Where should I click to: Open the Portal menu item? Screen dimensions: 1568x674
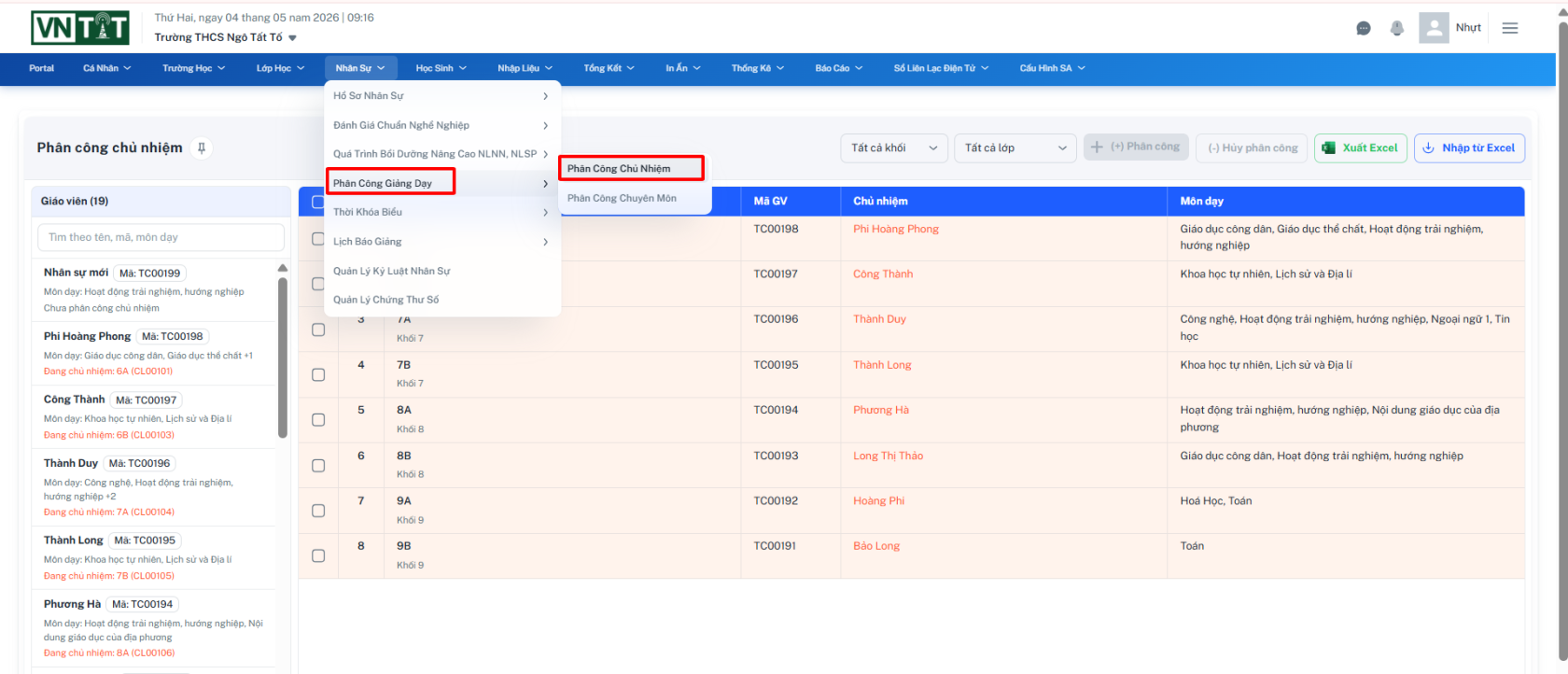41,68
